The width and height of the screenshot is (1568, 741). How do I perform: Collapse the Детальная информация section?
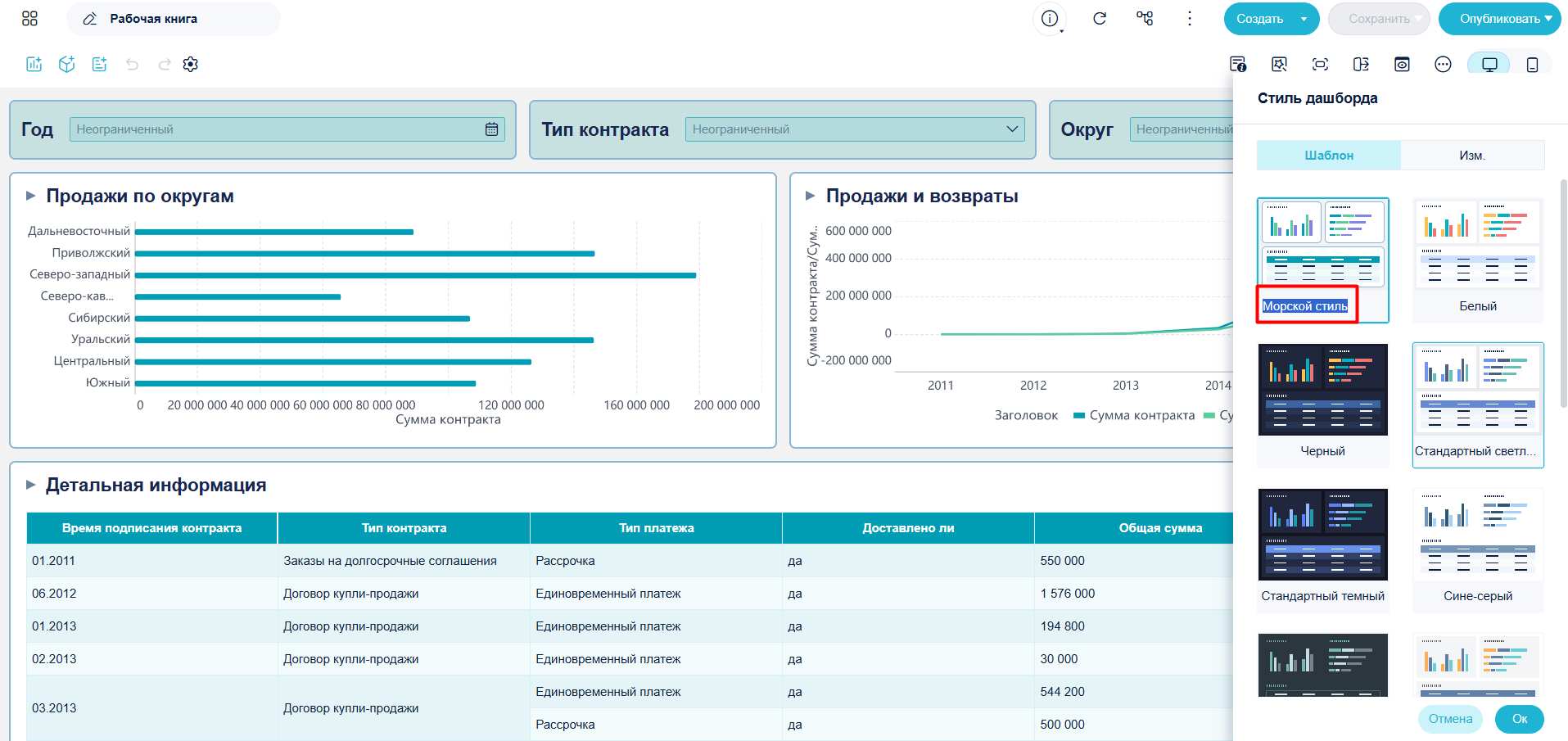coord(31,485)
